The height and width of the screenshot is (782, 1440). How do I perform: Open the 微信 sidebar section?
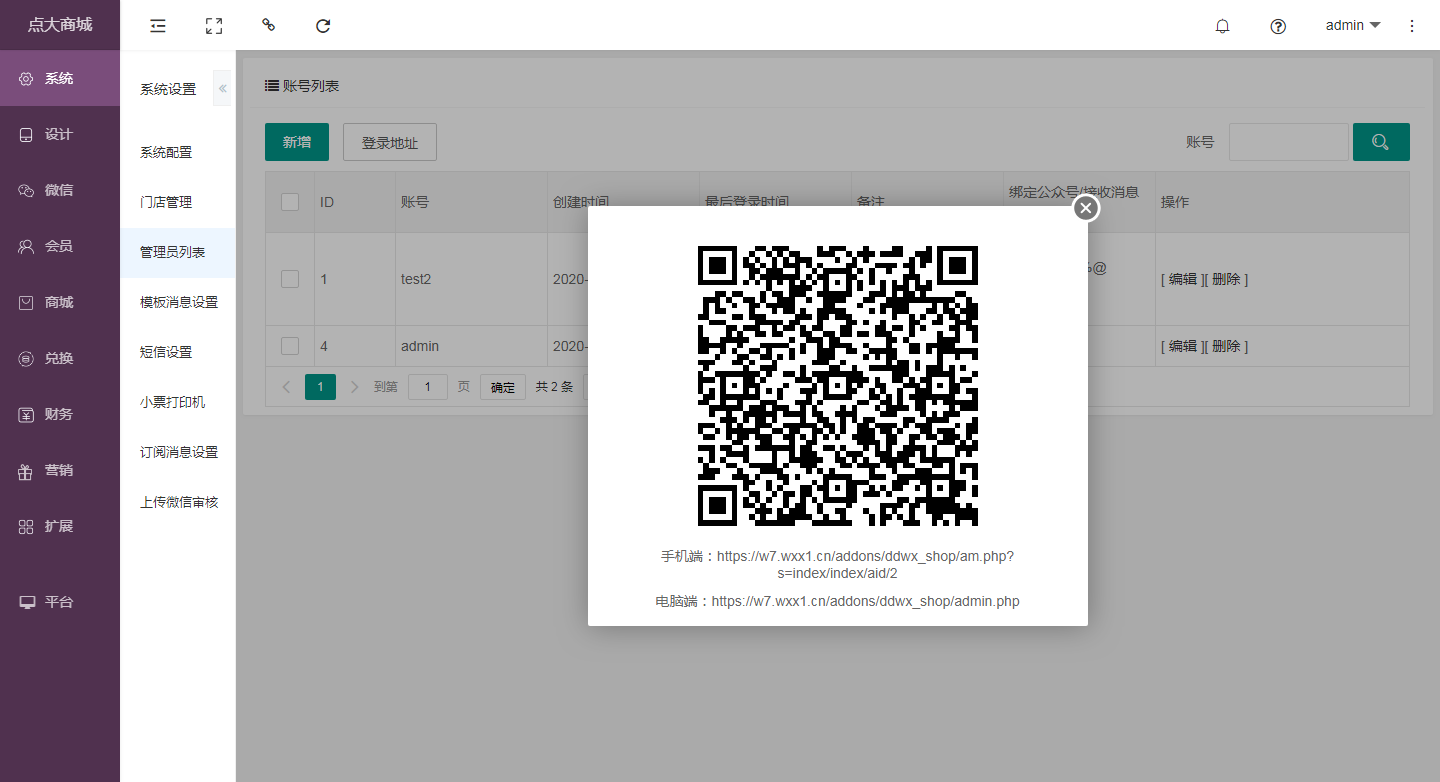coord(60,190)
